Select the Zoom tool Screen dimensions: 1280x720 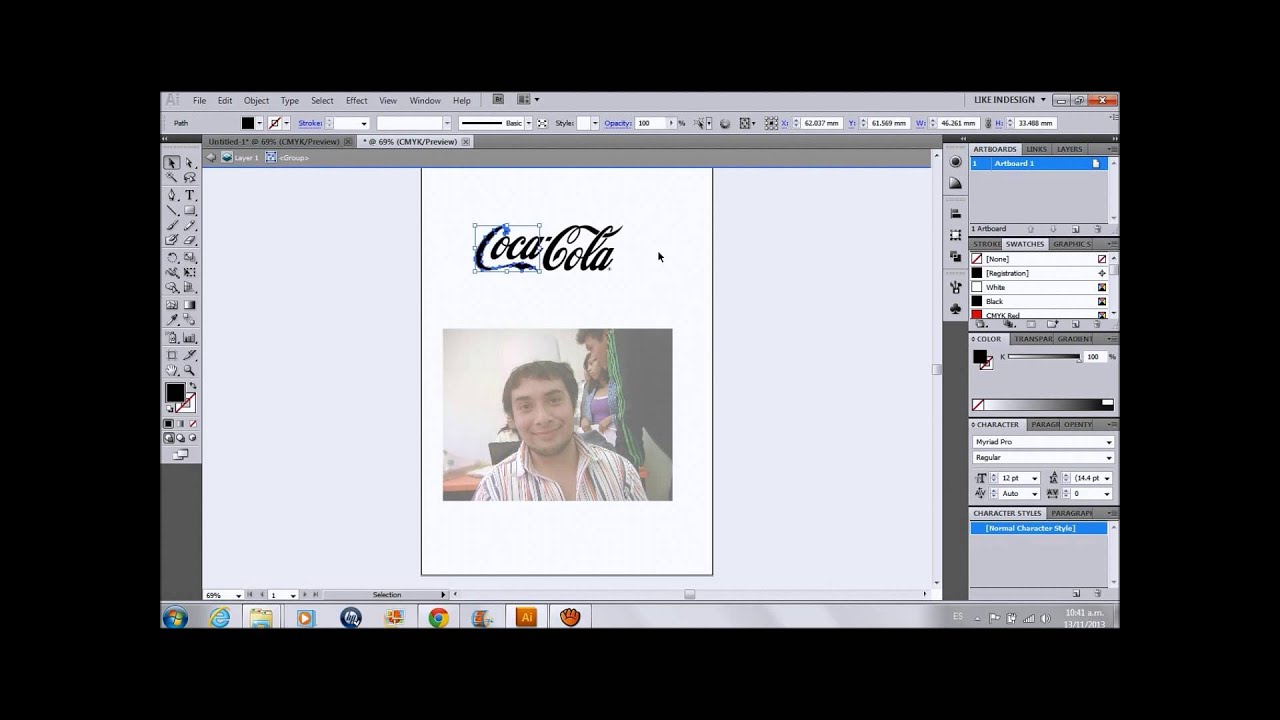click(x=189, y=370)
